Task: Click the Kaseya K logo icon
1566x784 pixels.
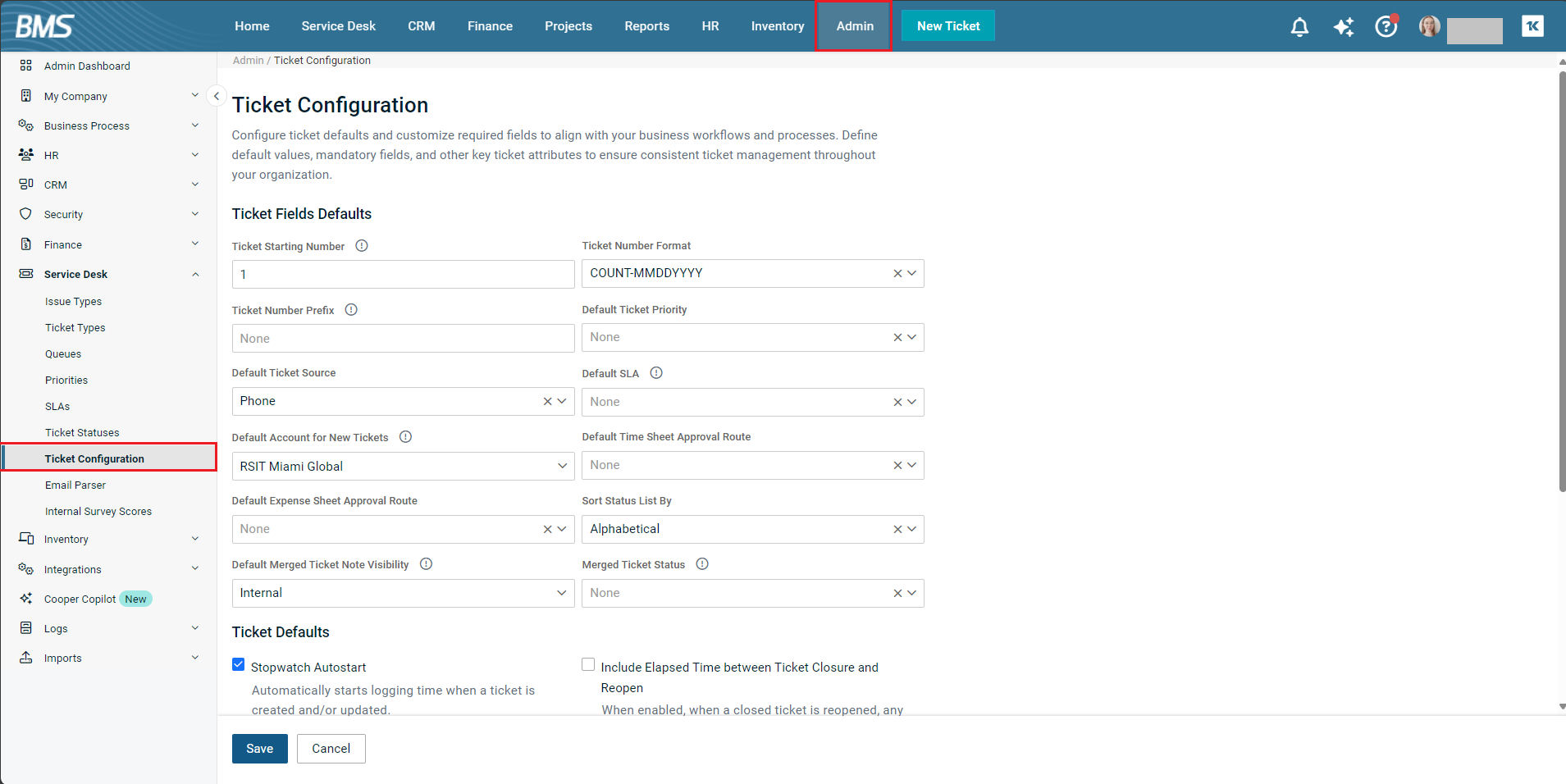Action: click(x=1532, y=26)
